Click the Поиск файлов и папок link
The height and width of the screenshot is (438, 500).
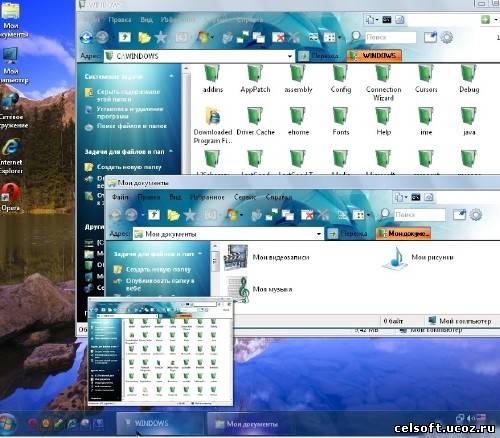click(x=132, y=126)
